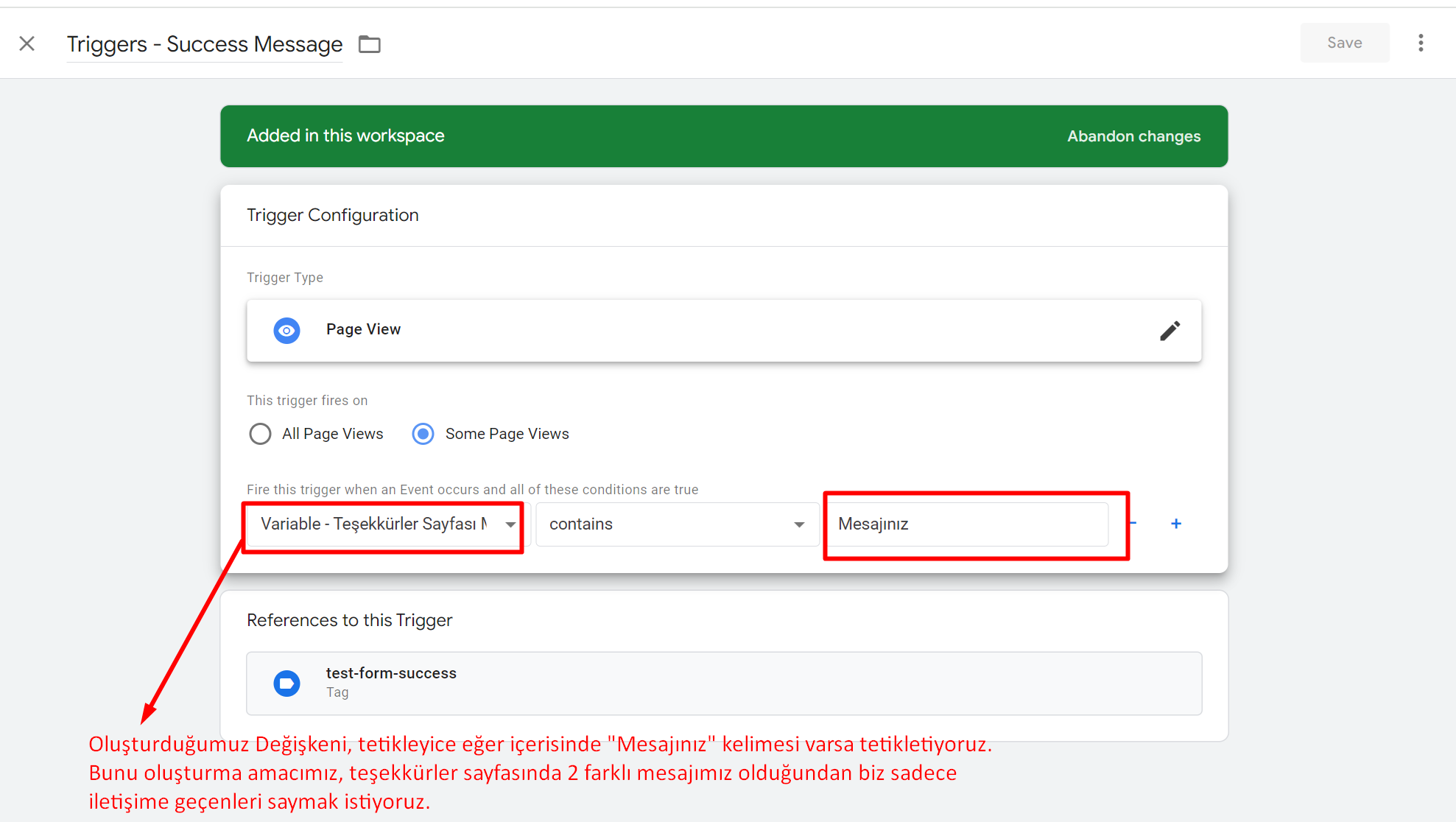Close the trigger editor with the X icon
The image size is (1456, 822).
[27, 43]
